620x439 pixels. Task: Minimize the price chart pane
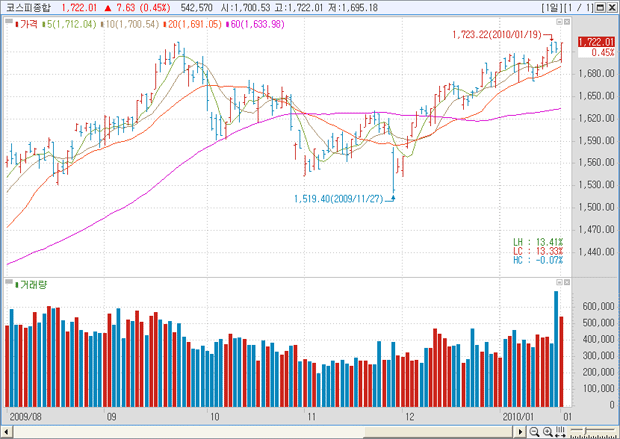click(560, 22)
